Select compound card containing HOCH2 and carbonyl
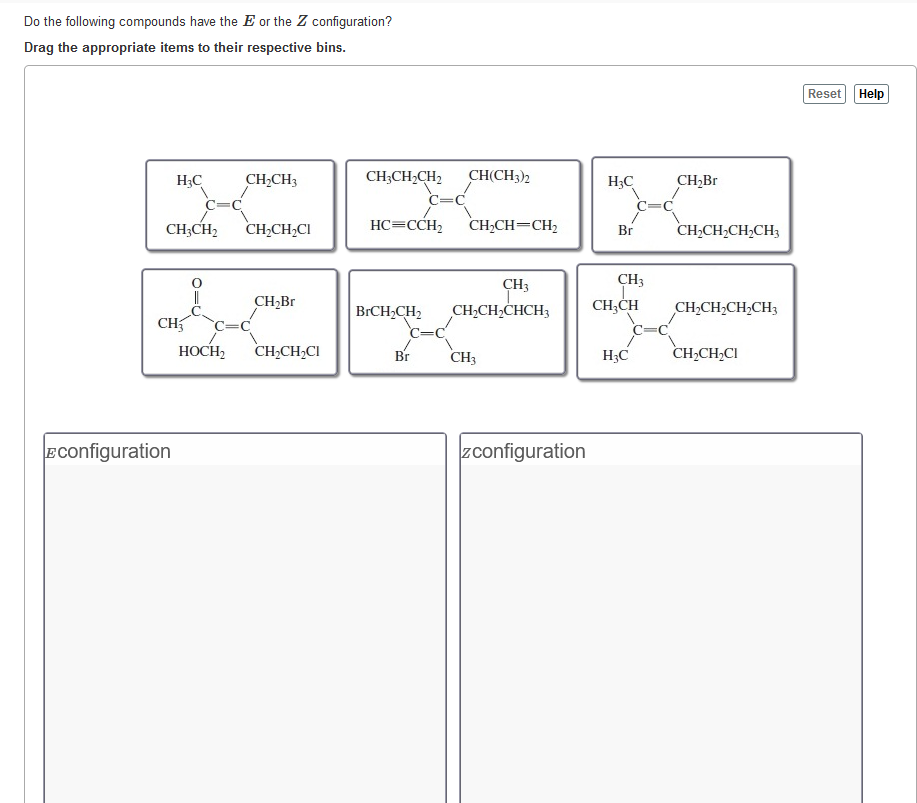This screenshot has width=917, height=803. [x=240, y=322]
